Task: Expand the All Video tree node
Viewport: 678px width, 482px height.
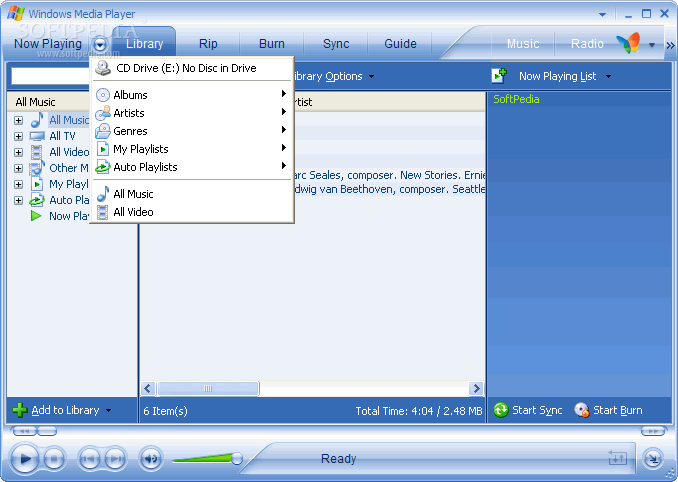Action: [18, 152]
